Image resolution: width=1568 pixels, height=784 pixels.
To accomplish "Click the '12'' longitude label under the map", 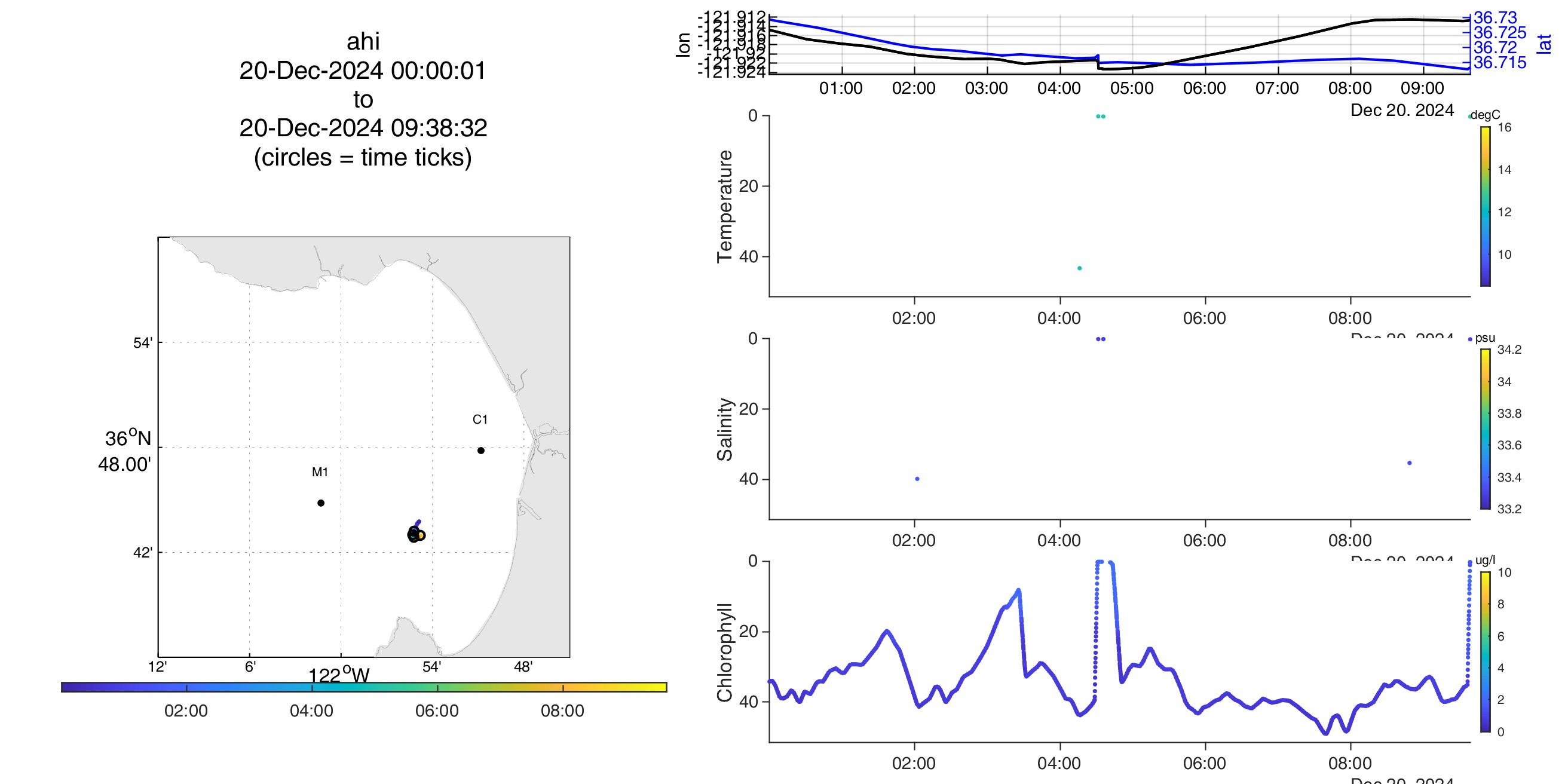I will pyautogui.click(x=157, y=666).
